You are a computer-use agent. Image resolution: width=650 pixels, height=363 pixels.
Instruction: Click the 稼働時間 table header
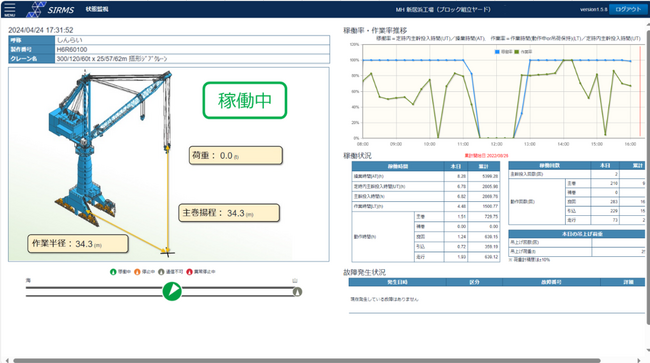click(398, 166)
